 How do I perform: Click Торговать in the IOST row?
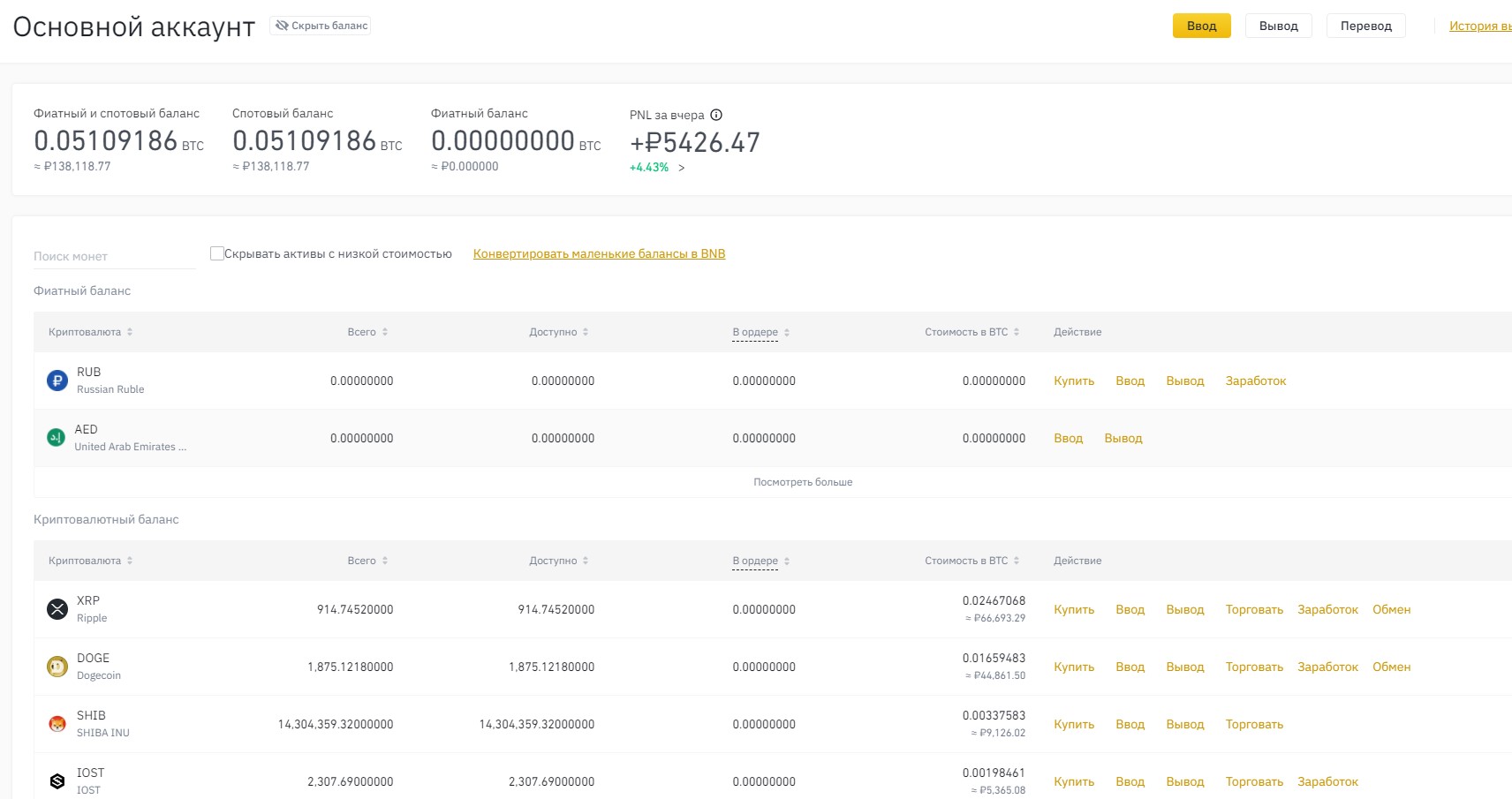tap(1254, 781)
